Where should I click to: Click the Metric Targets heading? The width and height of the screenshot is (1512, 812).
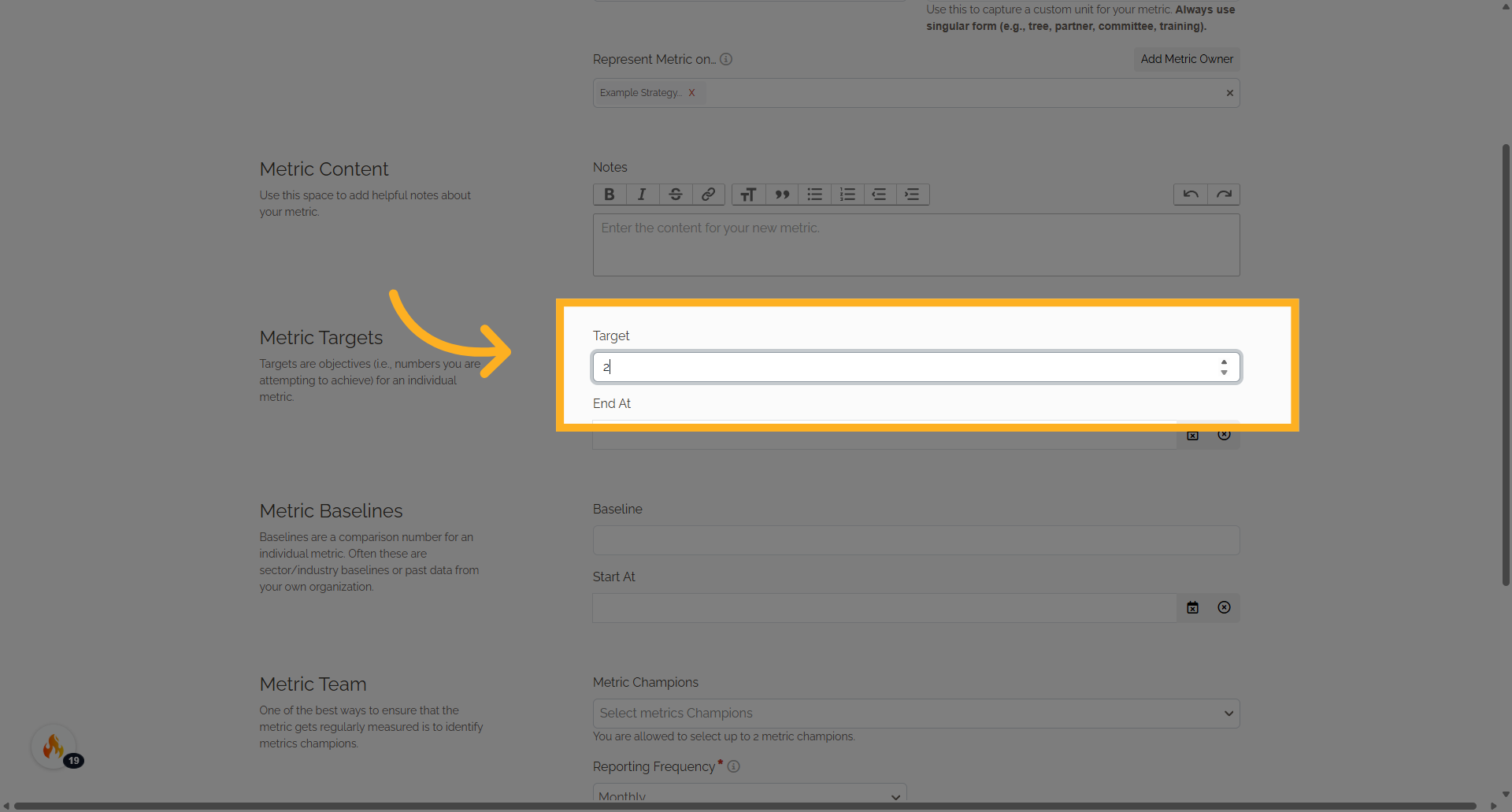click(x=321, y=338)
